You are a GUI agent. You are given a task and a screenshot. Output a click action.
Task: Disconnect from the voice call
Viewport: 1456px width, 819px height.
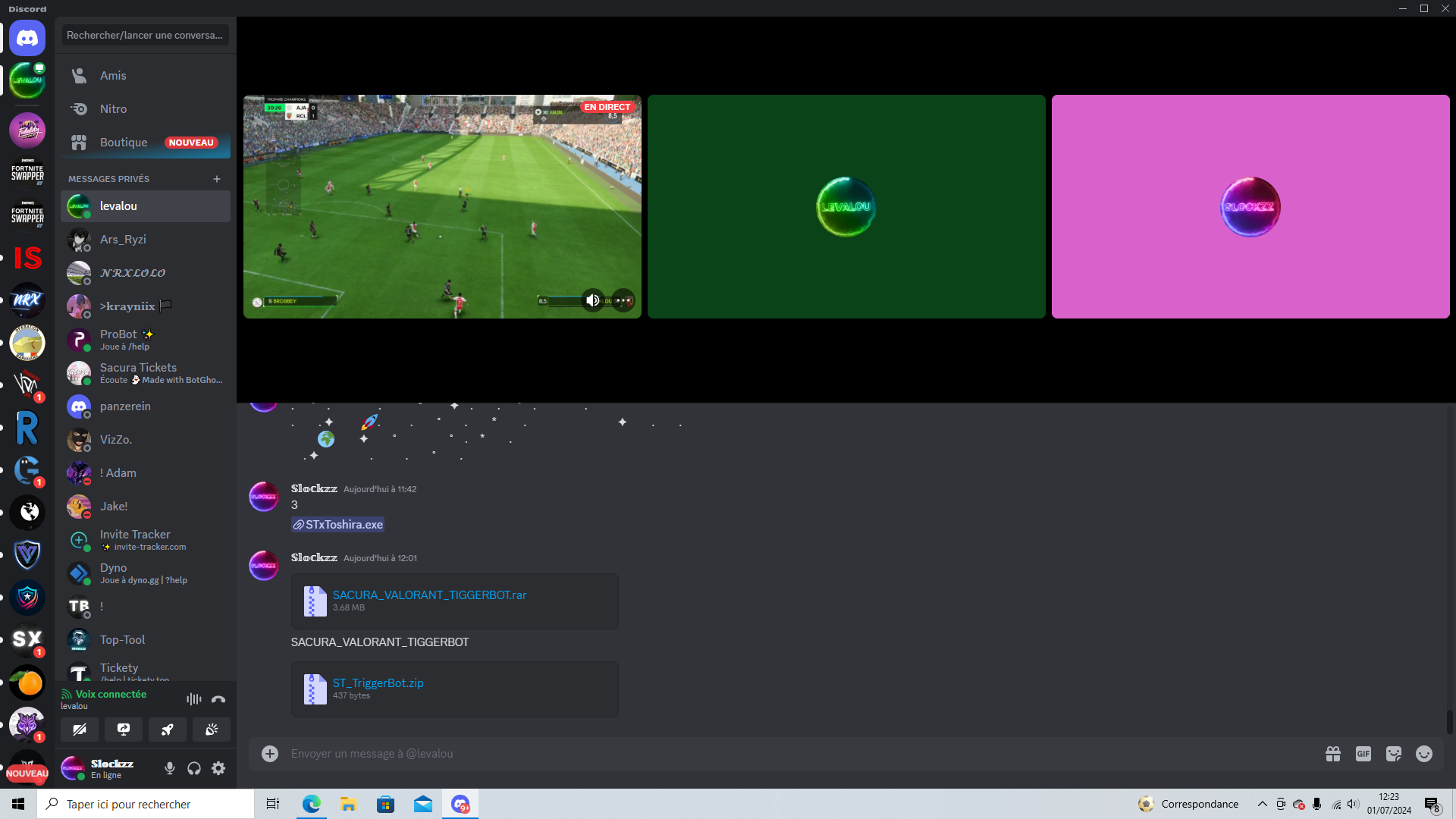(218, 699)
